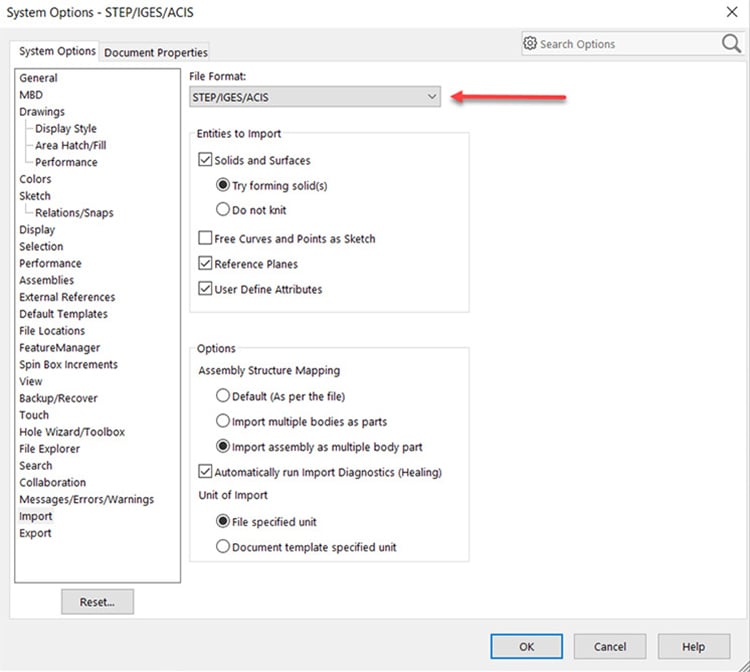Confirm settings with the OK button

[x=526, y=647]
